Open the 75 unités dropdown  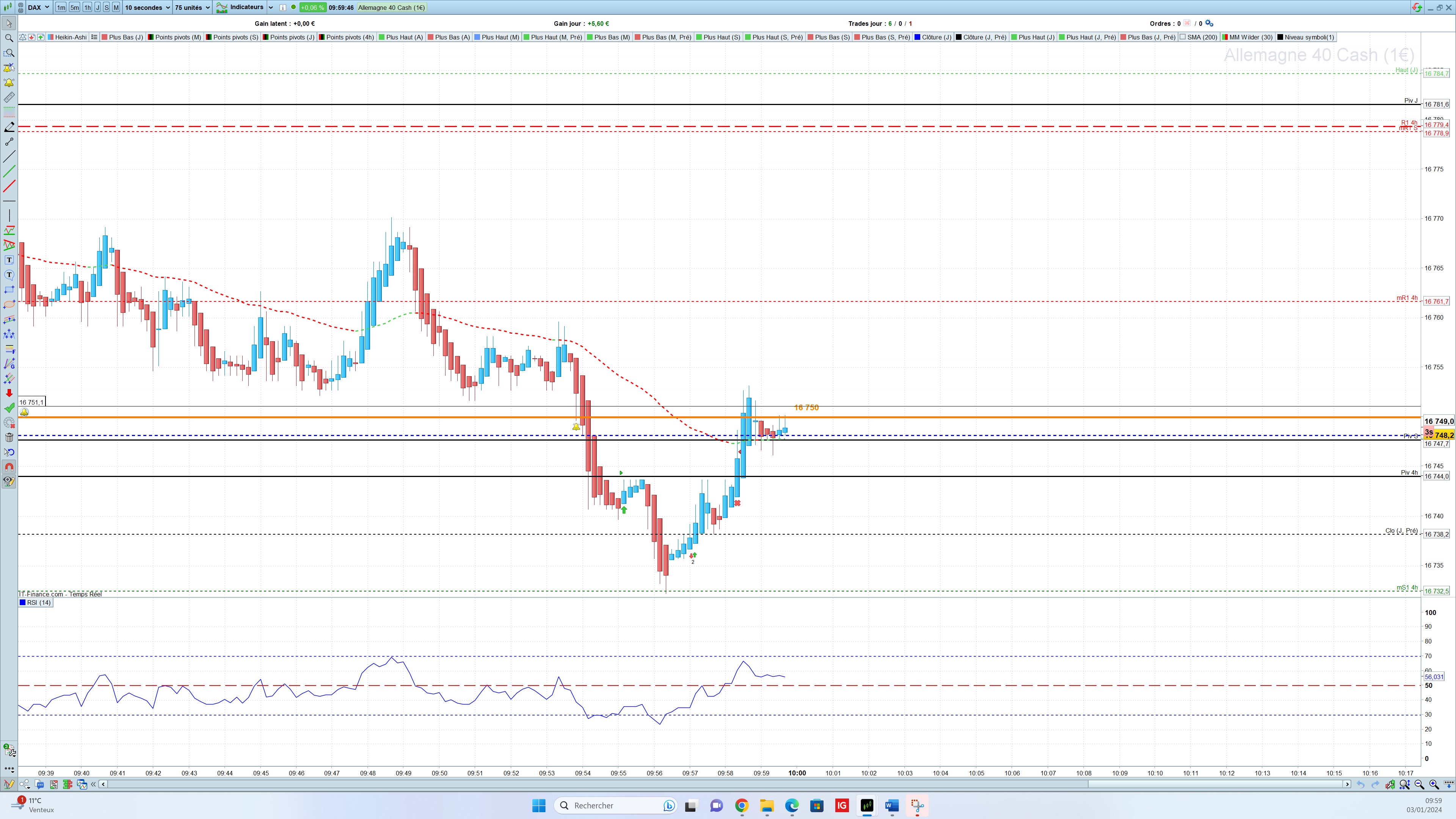point(192,7)
